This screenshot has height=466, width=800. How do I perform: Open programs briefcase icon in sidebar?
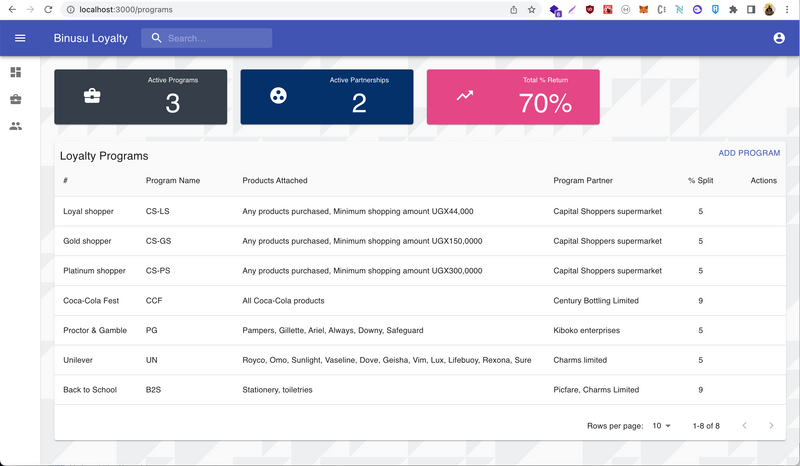[15, 99]
